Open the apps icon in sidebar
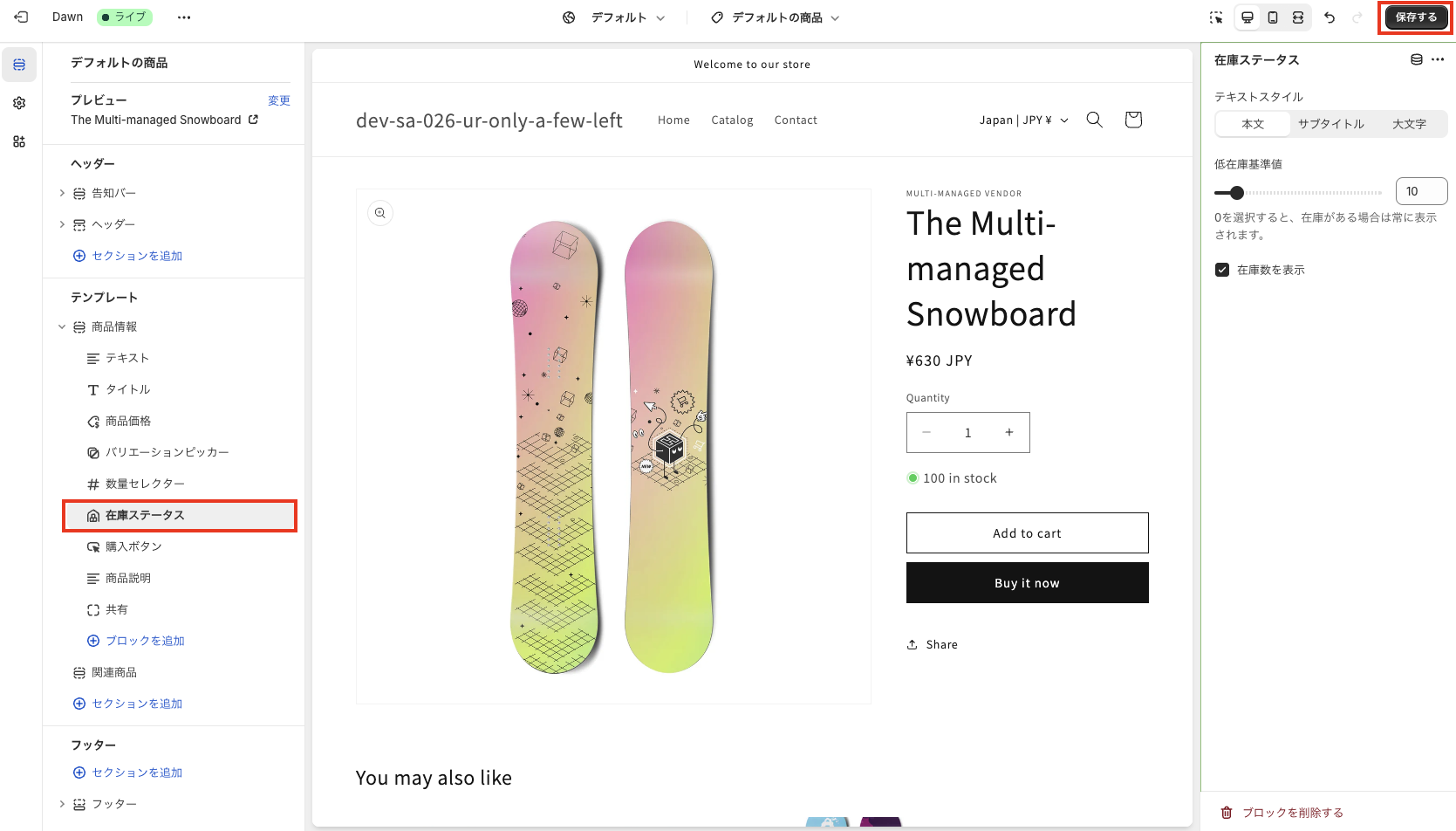Viewport: 1456px width, 831px height. 19,141
